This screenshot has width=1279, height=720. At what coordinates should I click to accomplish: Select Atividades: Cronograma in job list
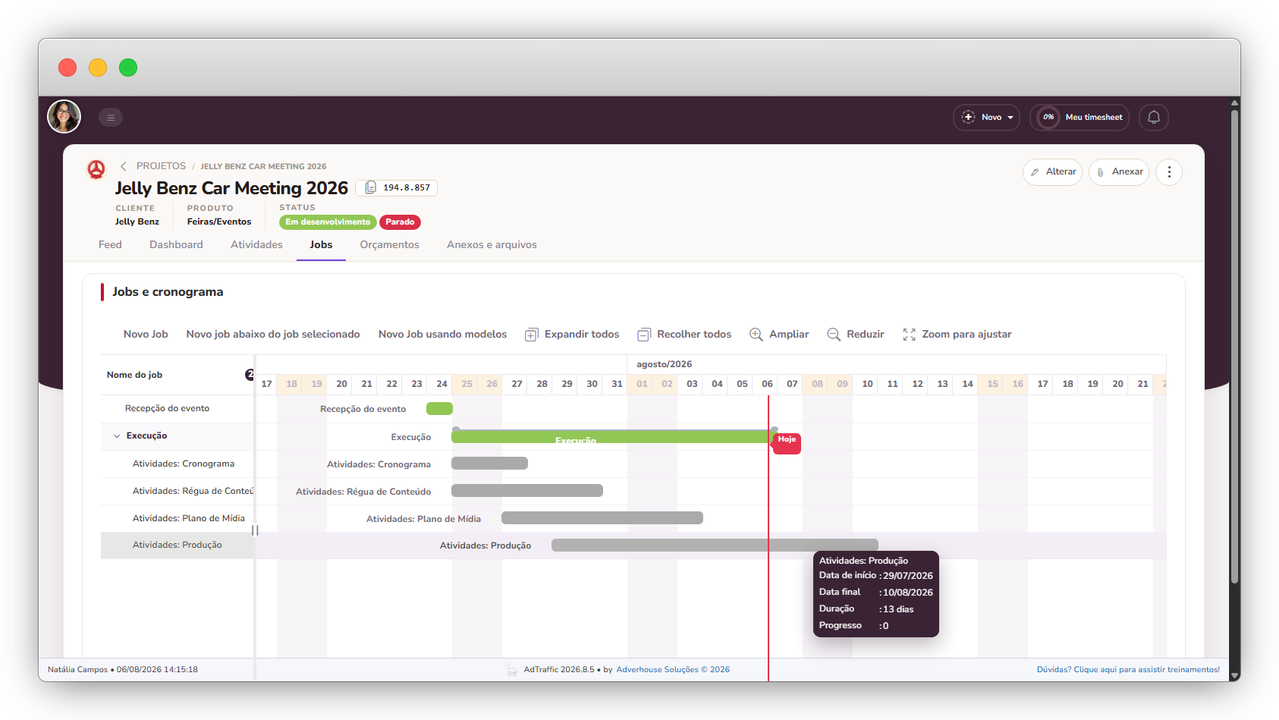[178, 464]
